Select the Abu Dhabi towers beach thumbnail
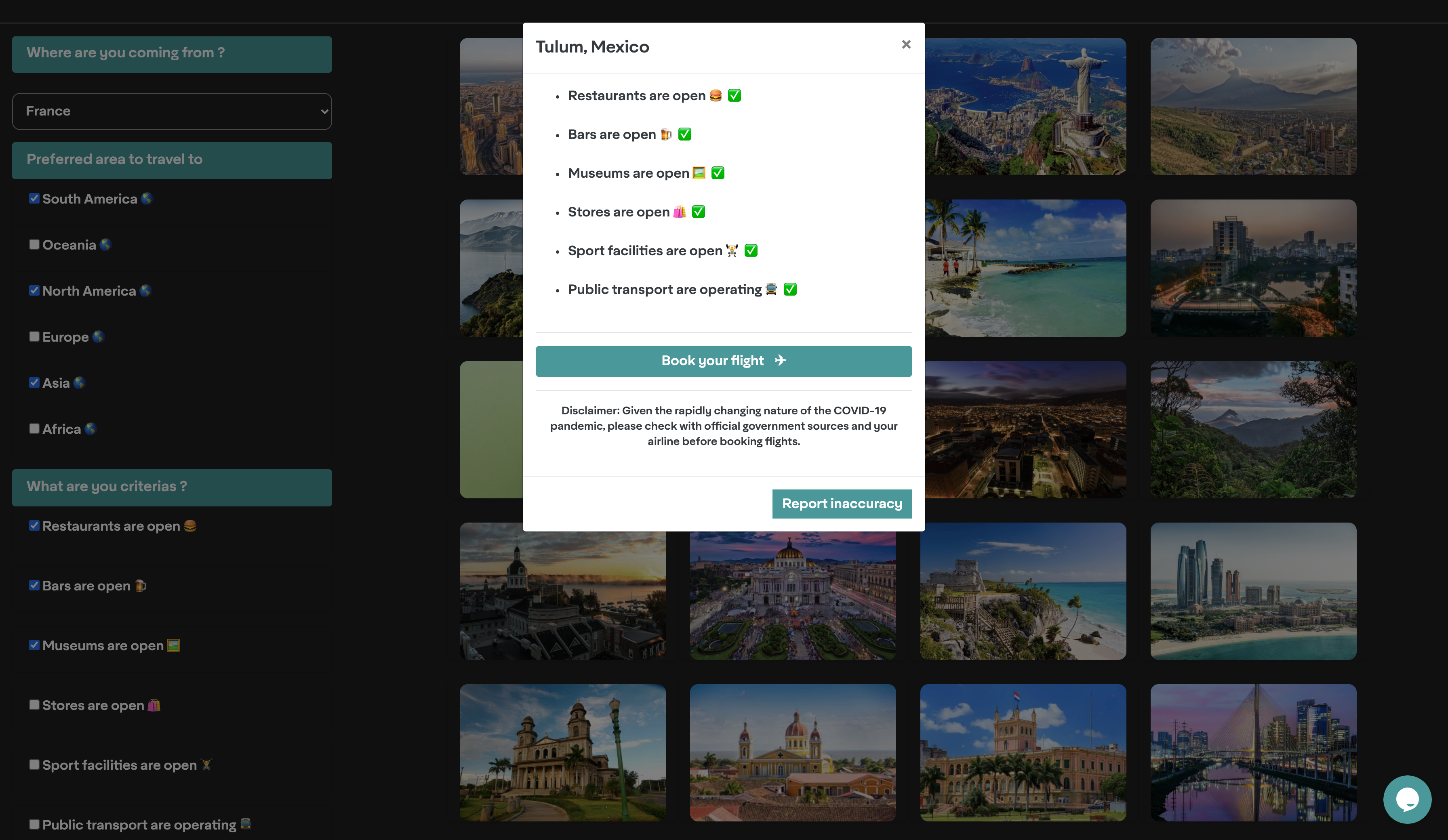 pos(1252,591)
